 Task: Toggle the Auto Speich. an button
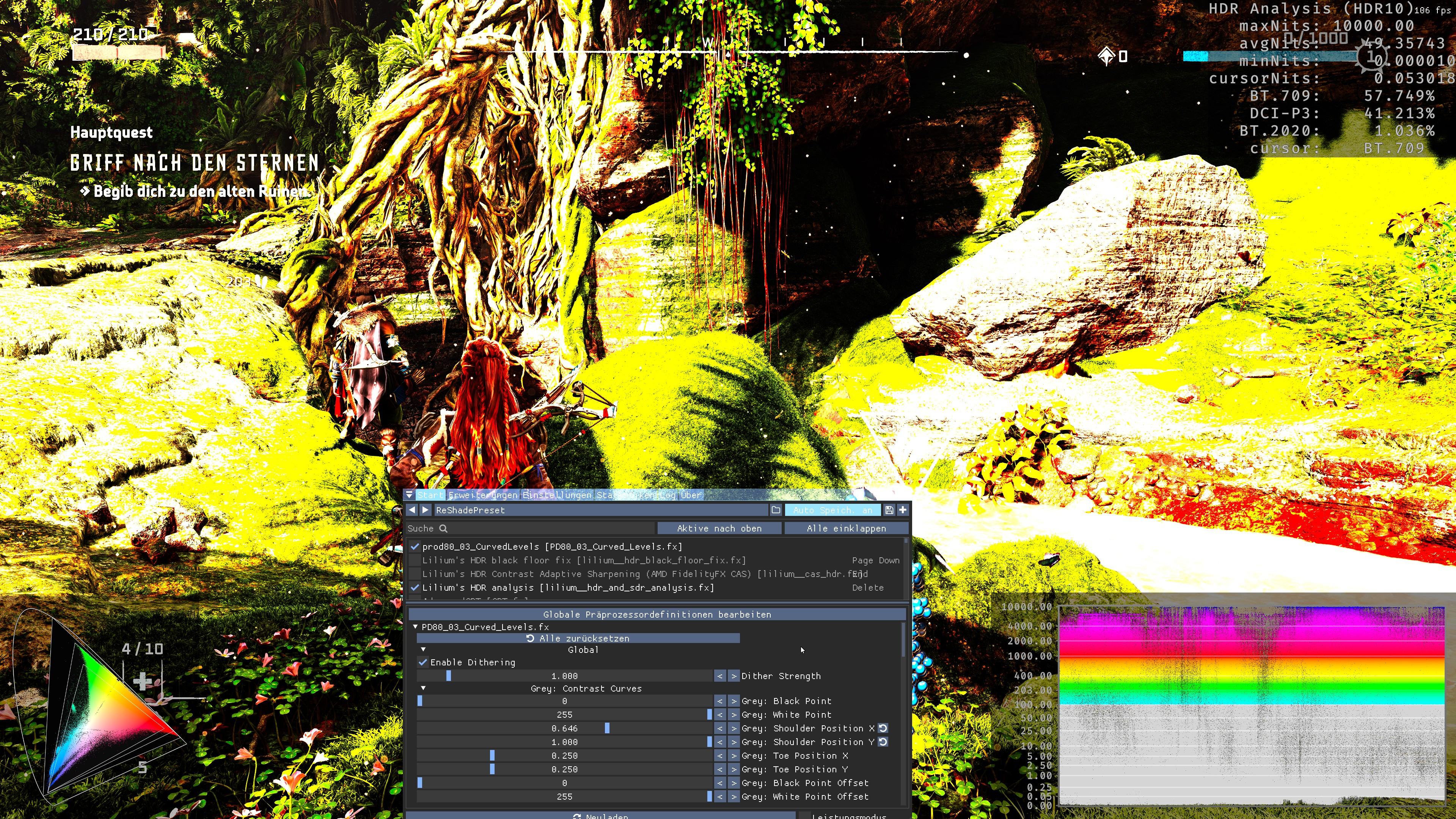[832, 510]
